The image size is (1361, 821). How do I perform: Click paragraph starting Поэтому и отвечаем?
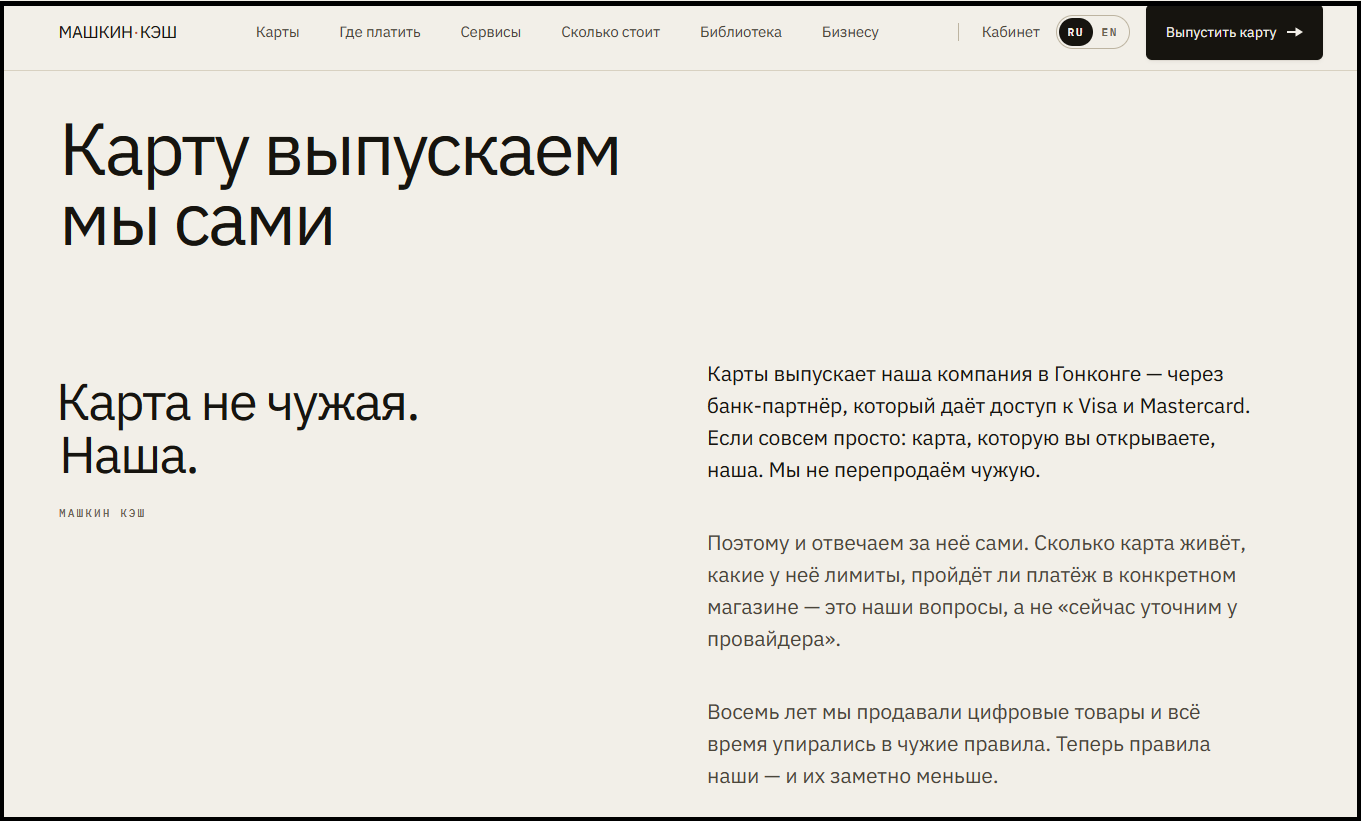977,592
